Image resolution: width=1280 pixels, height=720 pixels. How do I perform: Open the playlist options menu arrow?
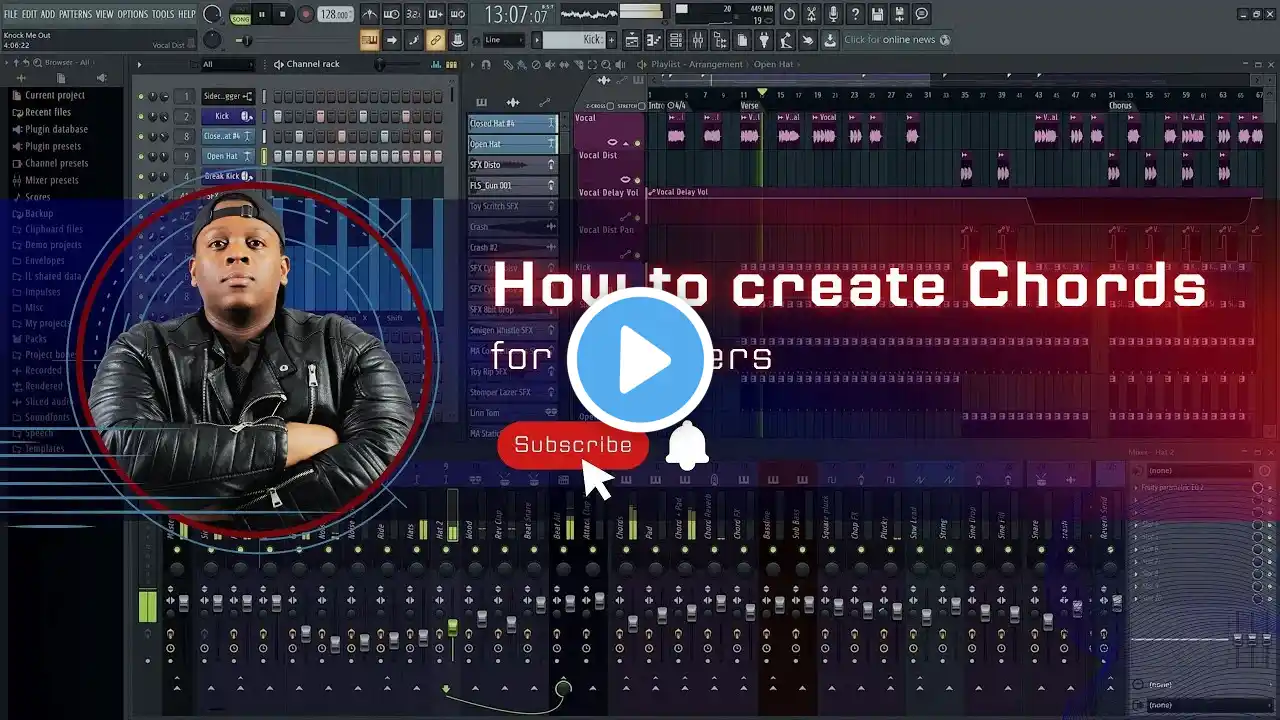click(x=473, y=64)
